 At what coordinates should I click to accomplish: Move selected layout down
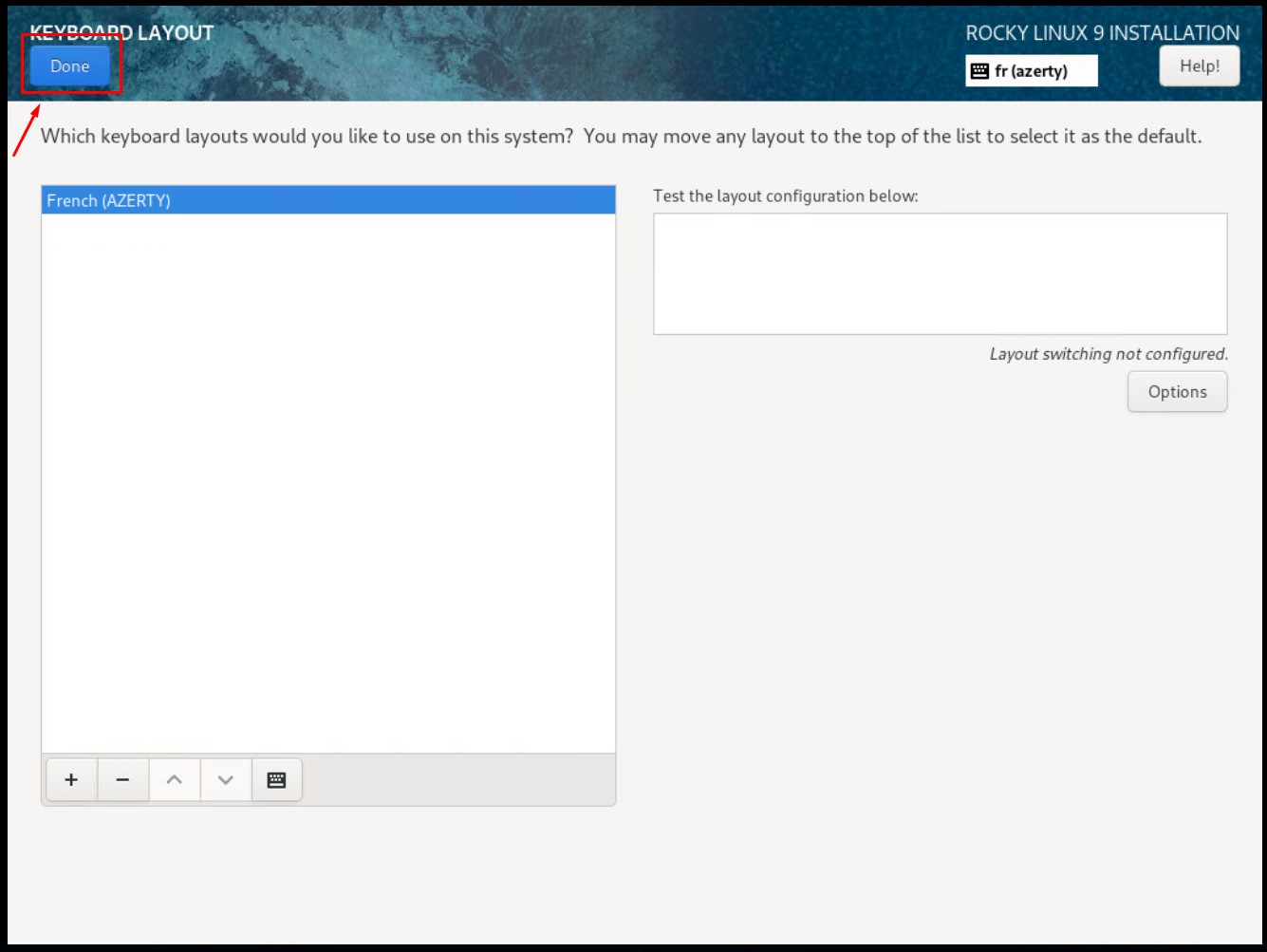coord(225,780)
